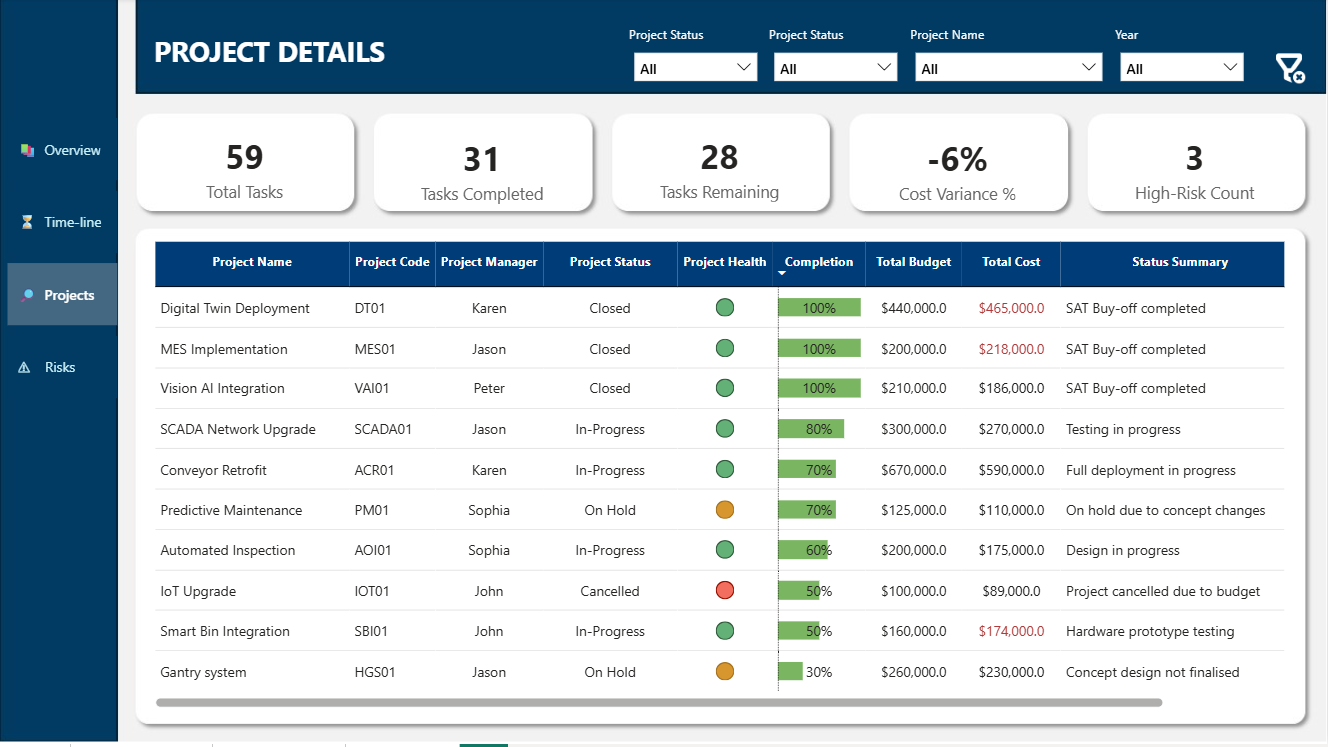This screenshot has height=747, width=1328.
Task: Click the Risks warning triangle icon
Action: pos(25,368)
